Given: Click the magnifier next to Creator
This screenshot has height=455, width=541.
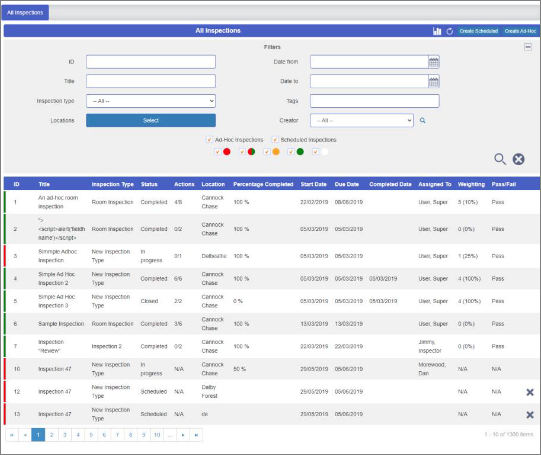Looking at the screenshot, I should point(422,120).
